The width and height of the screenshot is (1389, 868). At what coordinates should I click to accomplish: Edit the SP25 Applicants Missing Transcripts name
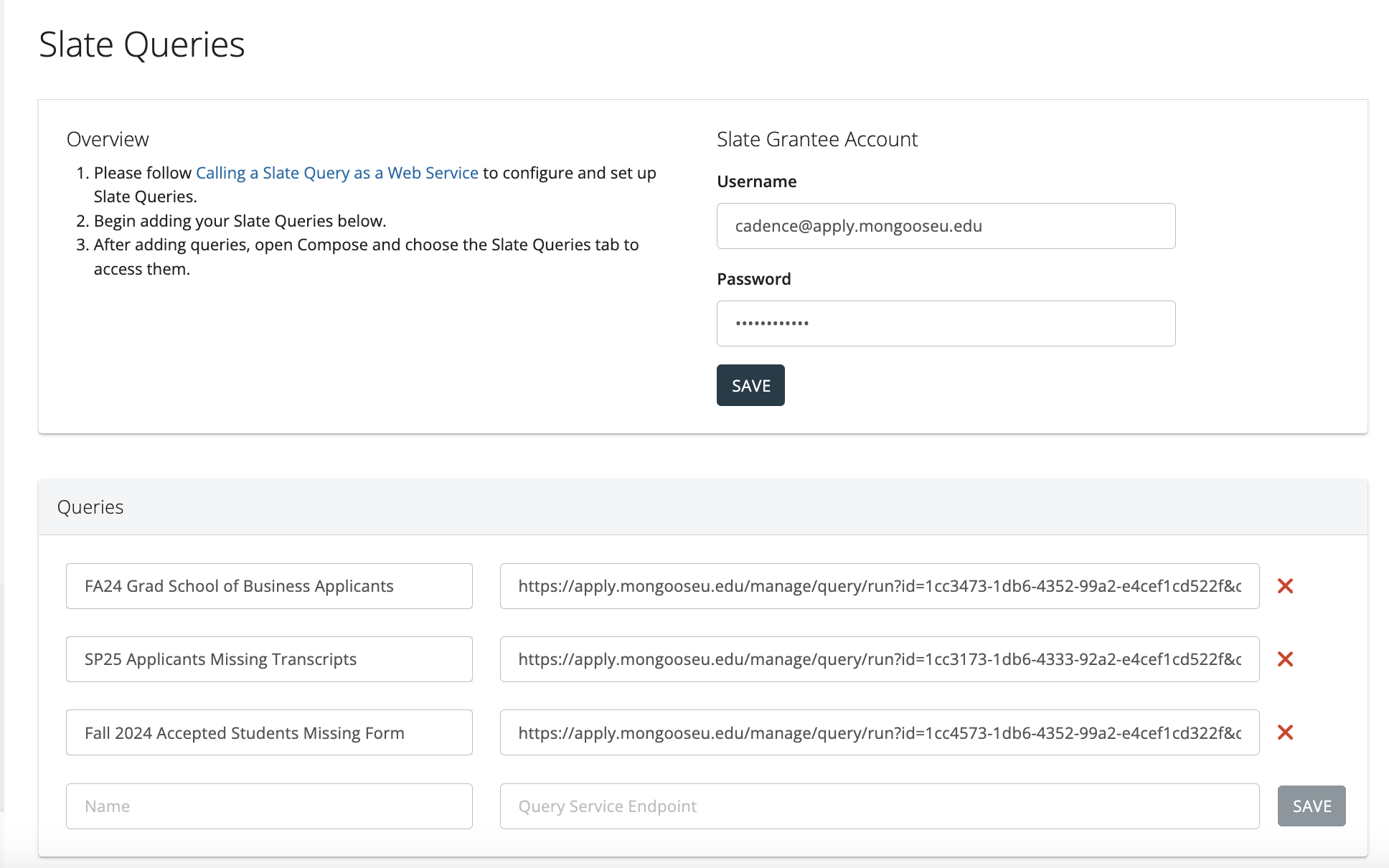point(269,659)
